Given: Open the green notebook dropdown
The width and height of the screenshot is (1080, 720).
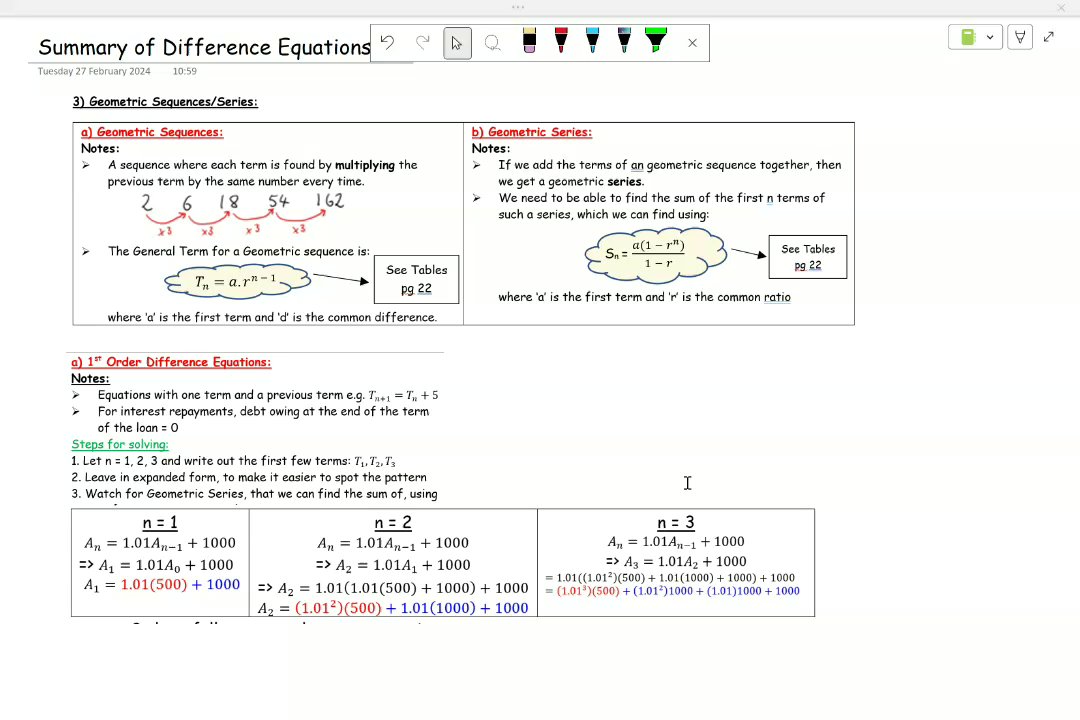Looking at the screenshot, I should (975, 37).
